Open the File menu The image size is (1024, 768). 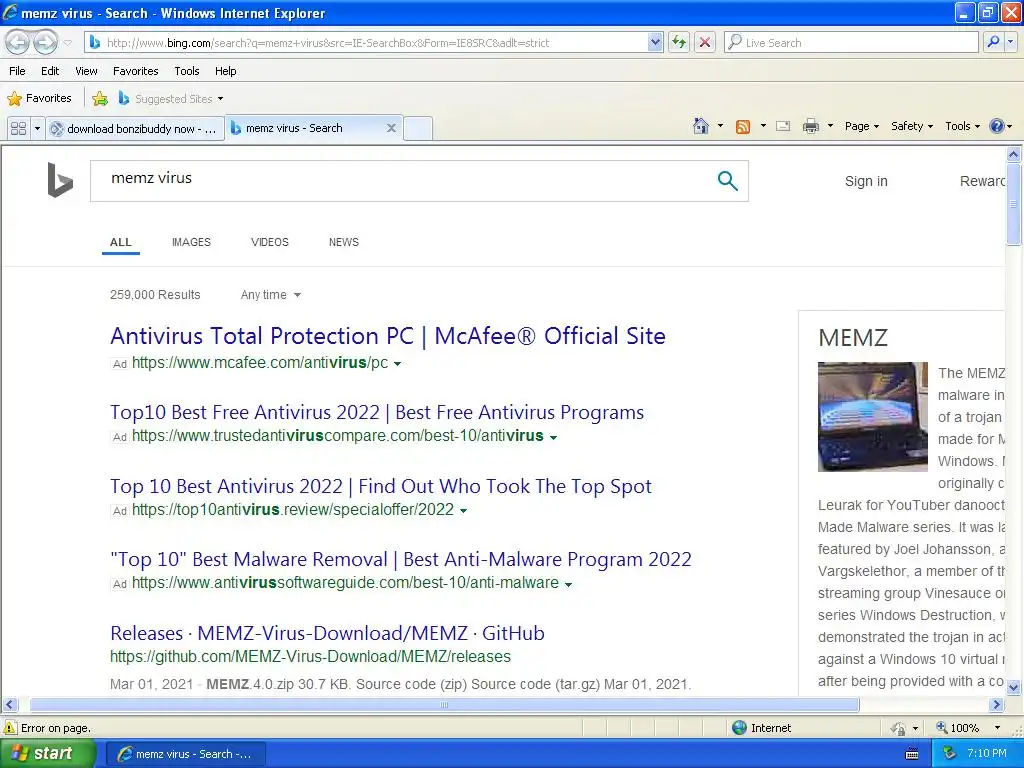click(x=18, y=71)
